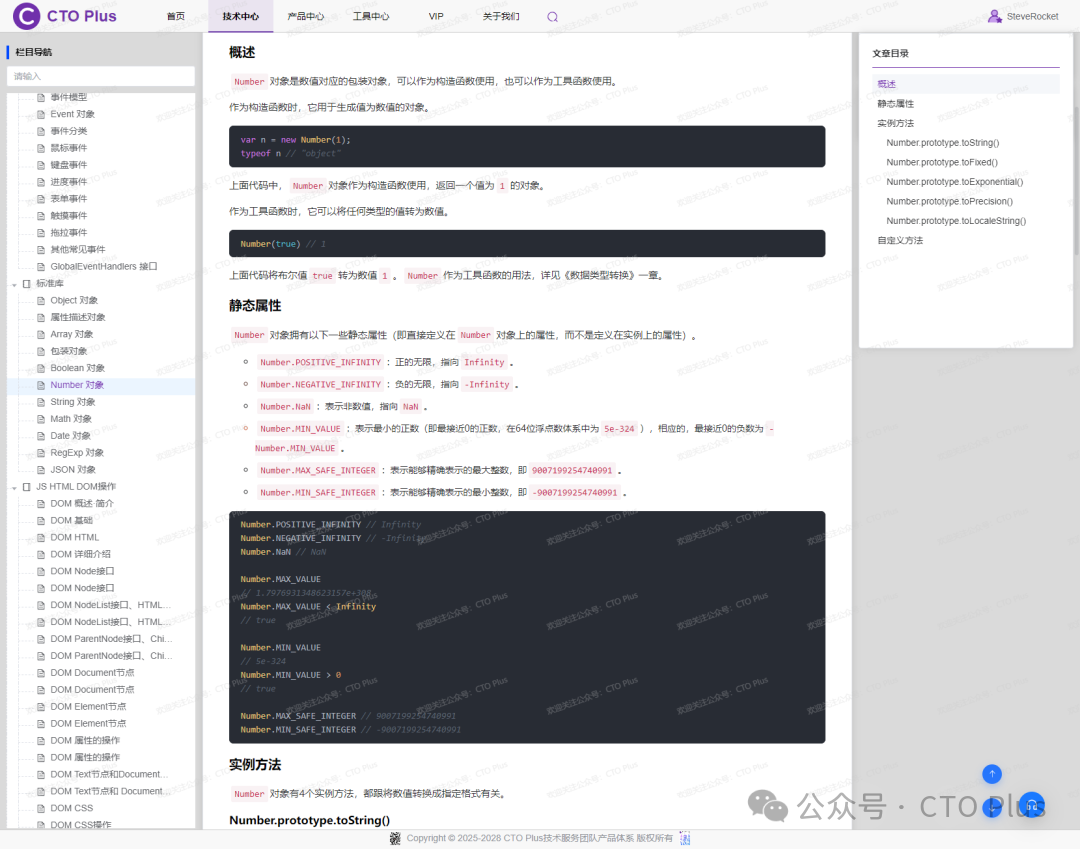The image size is (1080, 849).
Task: Collapse the 标准库 tree node arrow
Action: point(14,284)
